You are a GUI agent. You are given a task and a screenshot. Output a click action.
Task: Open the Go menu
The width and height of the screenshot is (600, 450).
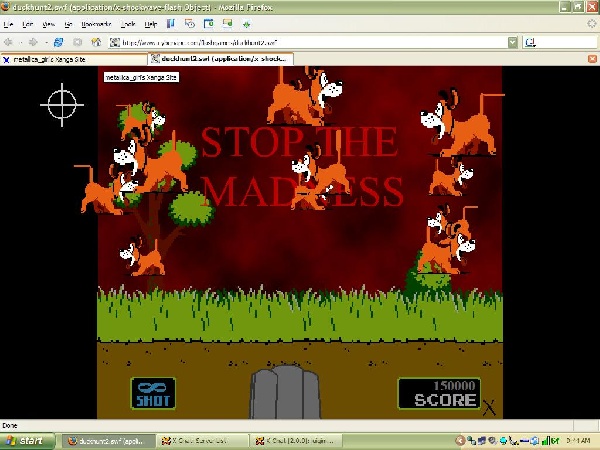point(68,24)
